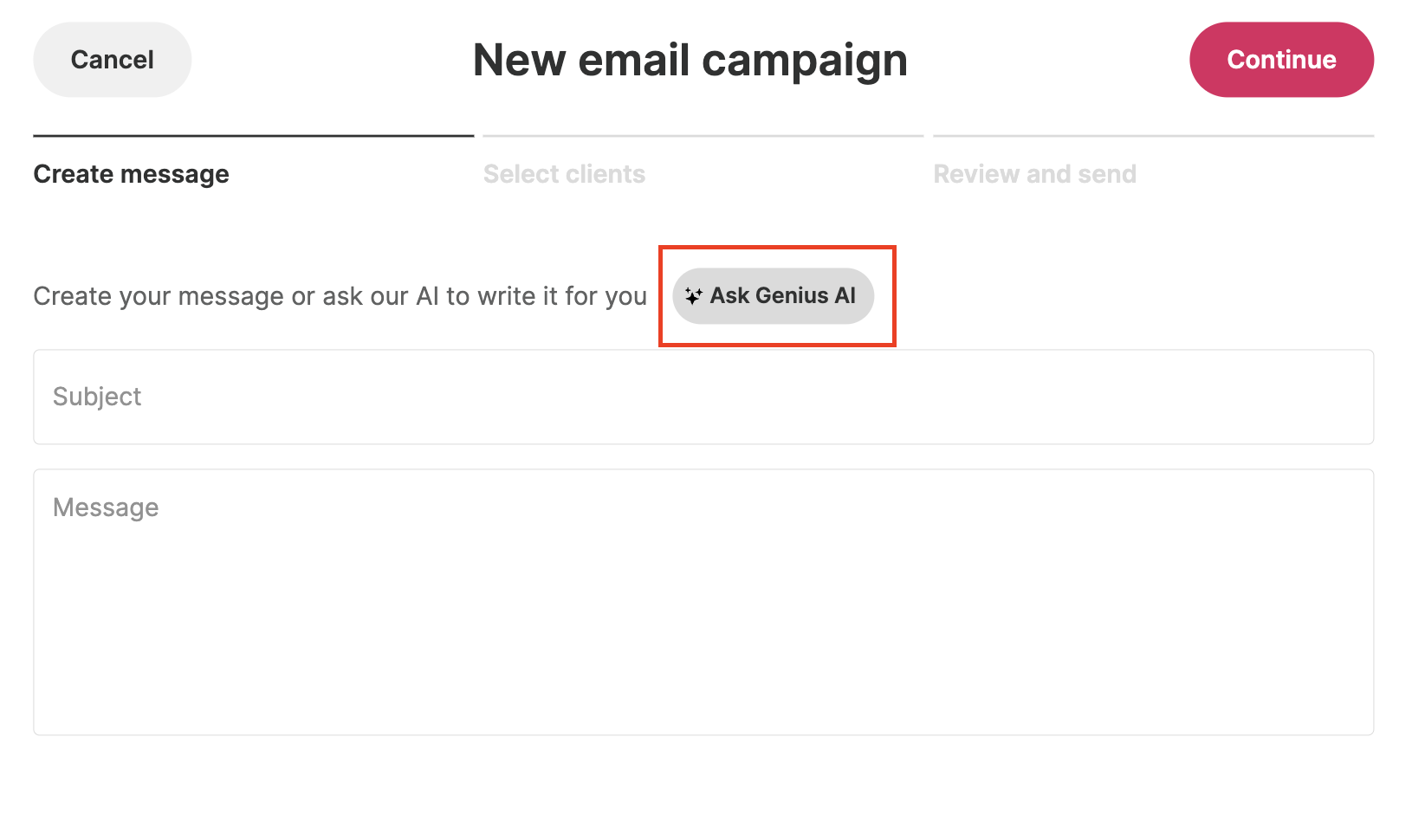1412x840 pixels.
Task: Click the right end of the Subject field
Action: pos(1334,397)
